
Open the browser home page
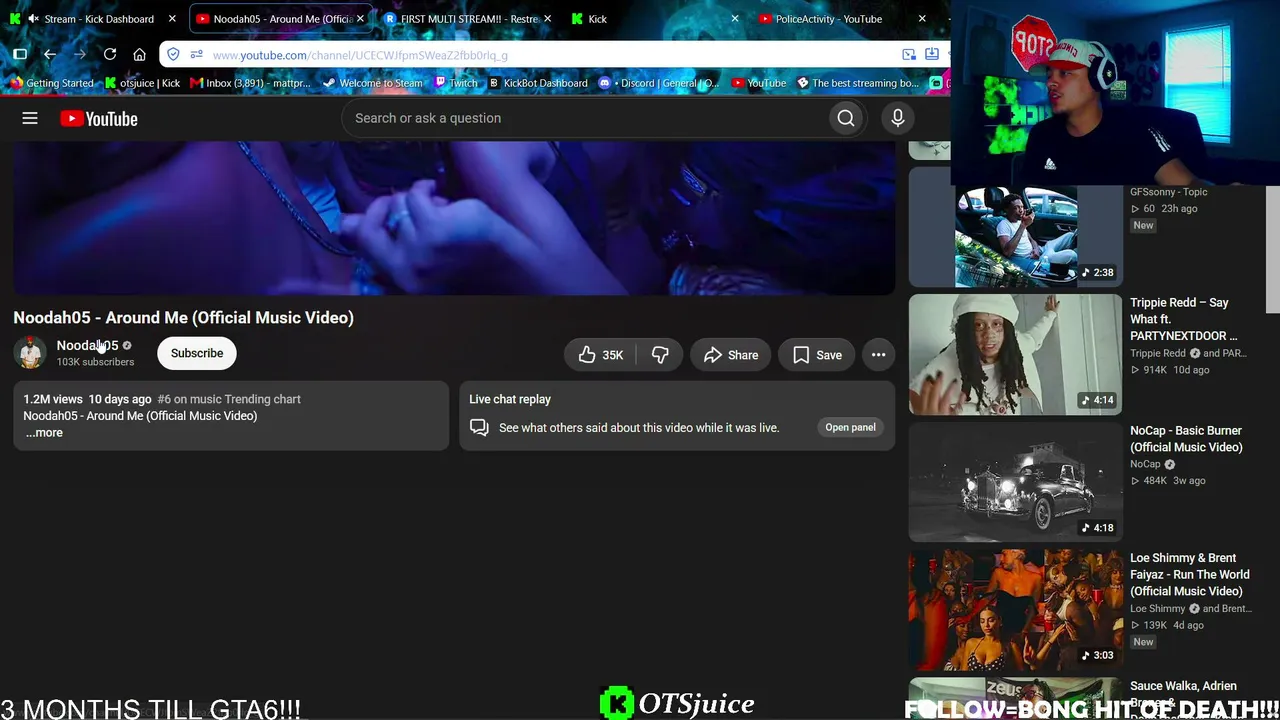point(140,54)
